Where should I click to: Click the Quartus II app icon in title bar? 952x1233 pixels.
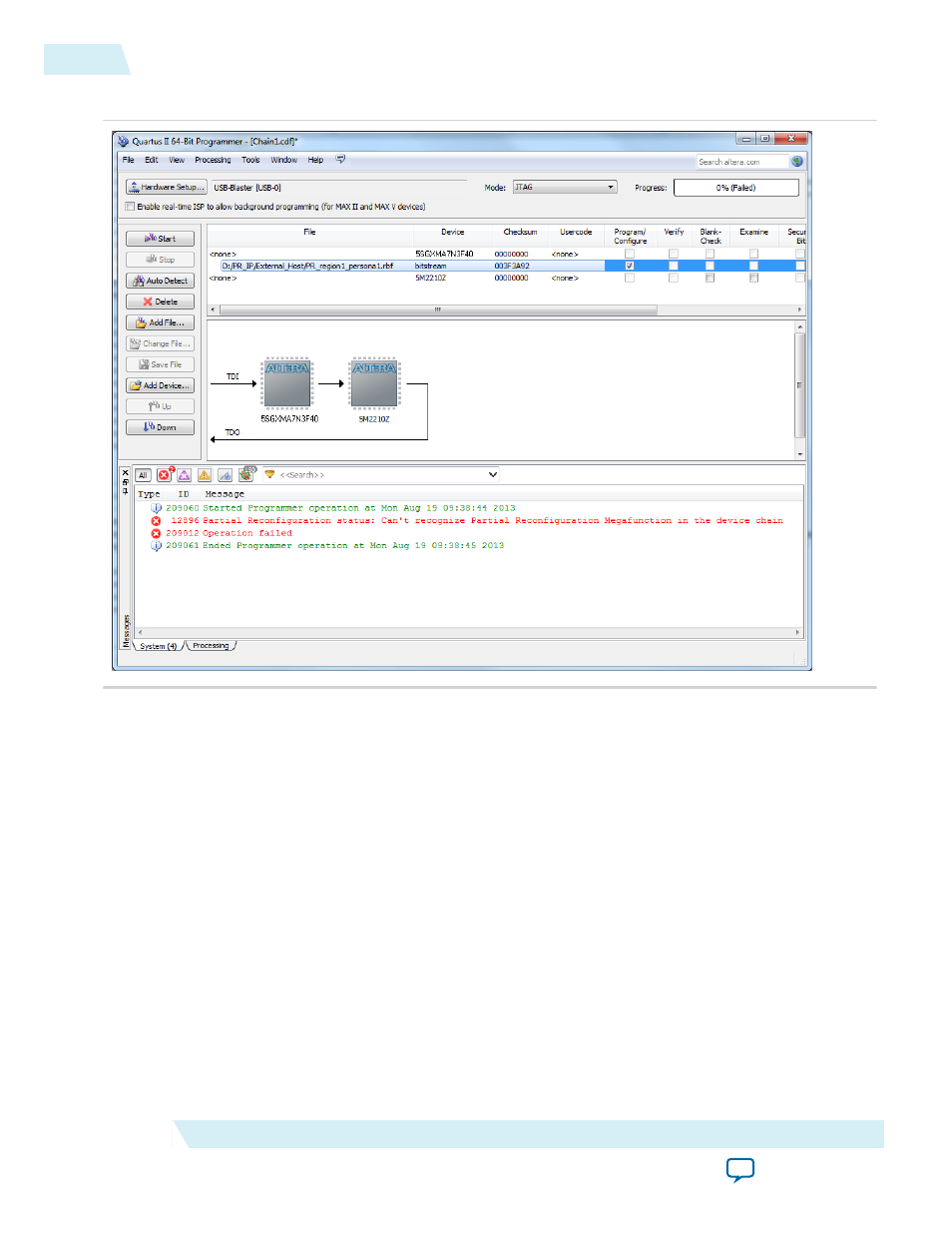point(123,142)
